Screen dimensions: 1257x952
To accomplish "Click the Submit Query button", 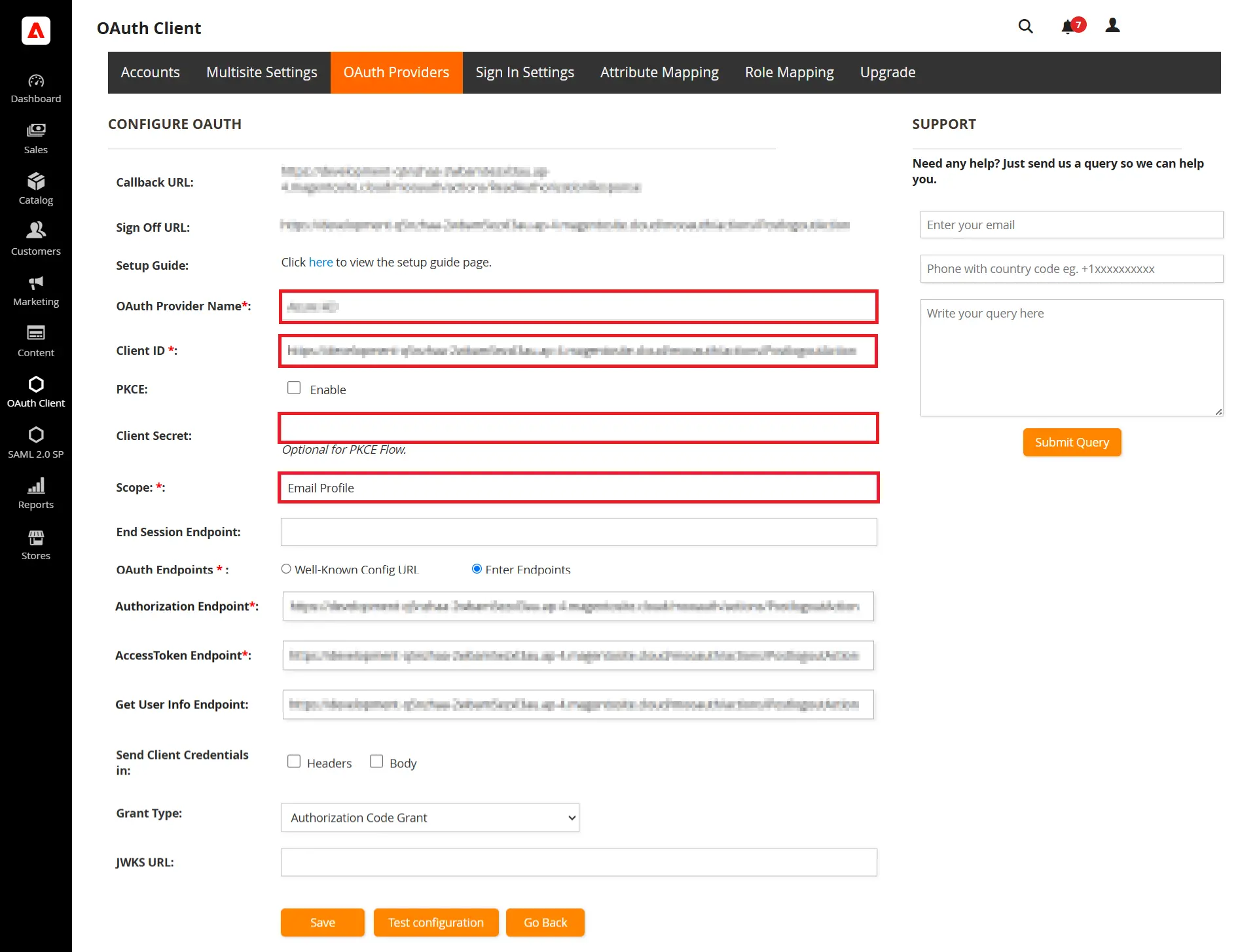I will pos(1072,443).
